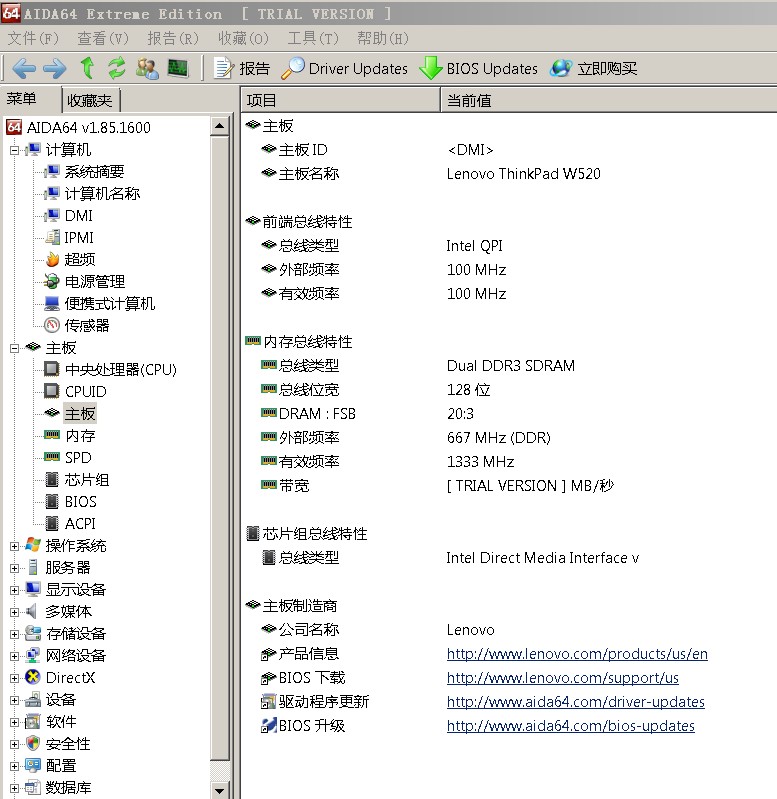Click the green up-level arrow
777x799 pixels.
click(87, 68)
